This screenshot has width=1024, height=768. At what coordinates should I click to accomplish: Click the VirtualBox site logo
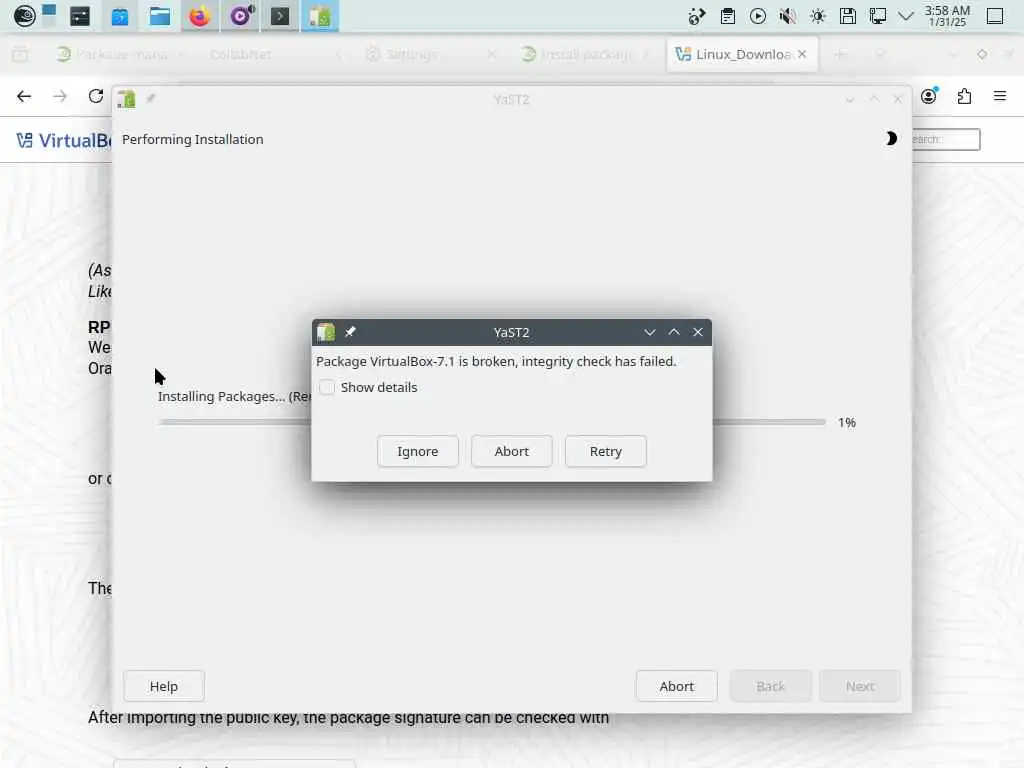click(x=63, y=140)
